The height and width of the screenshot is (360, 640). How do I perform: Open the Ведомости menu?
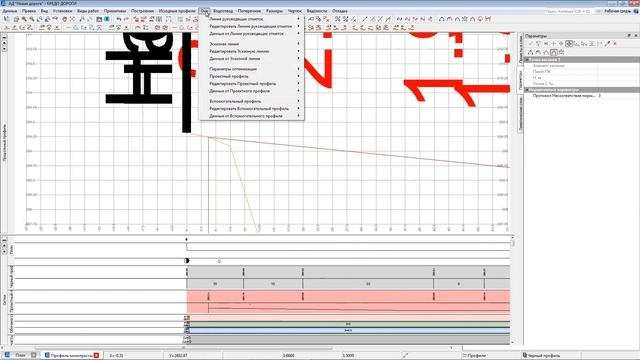click(317, 11)
